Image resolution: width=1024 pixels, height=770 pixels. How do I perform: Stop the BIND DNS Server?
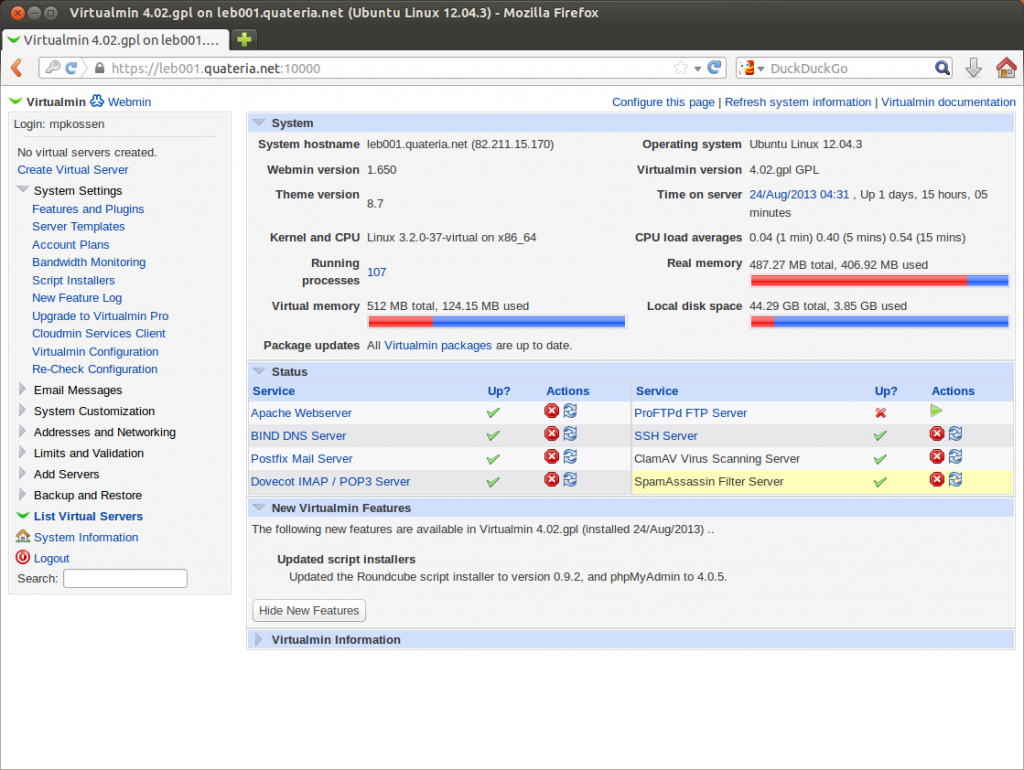(551, 433)
